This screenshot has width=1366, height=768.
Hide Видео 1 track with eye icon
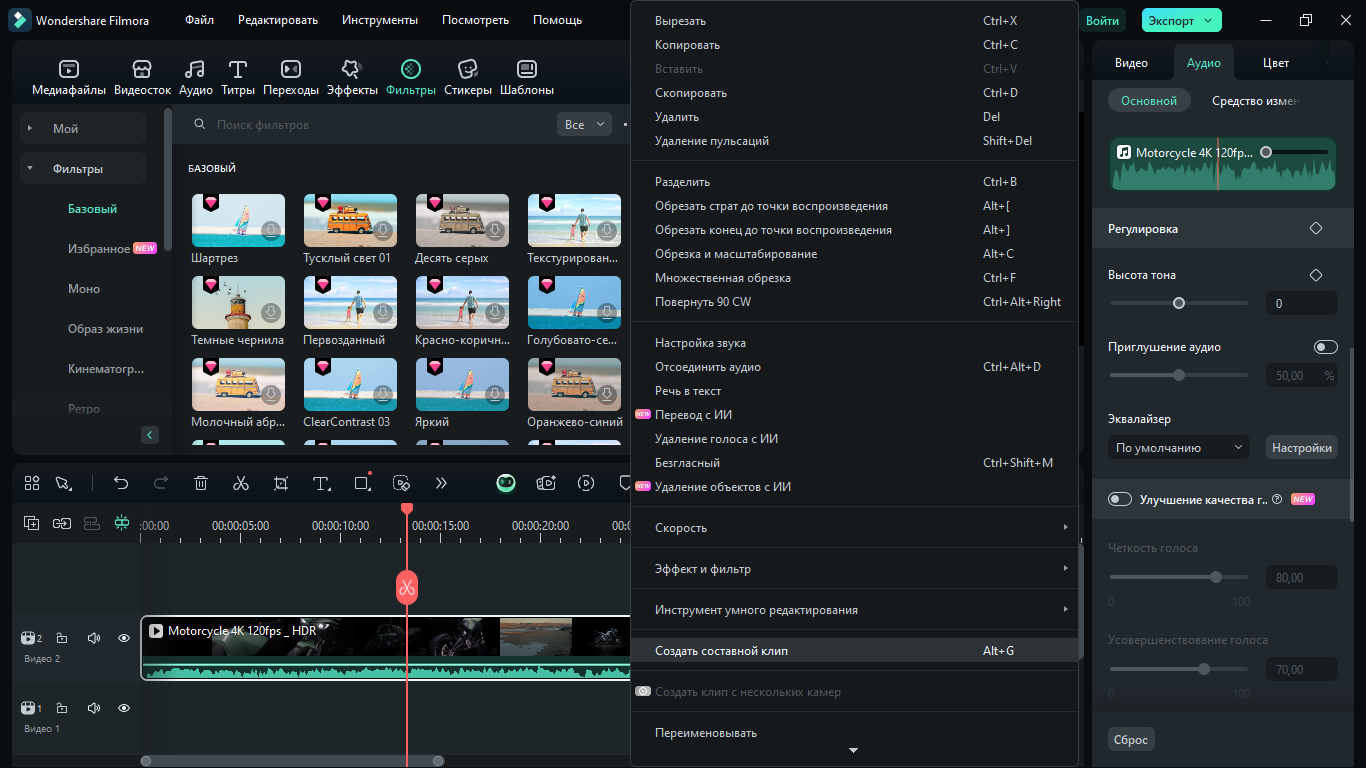click(124, 708)
